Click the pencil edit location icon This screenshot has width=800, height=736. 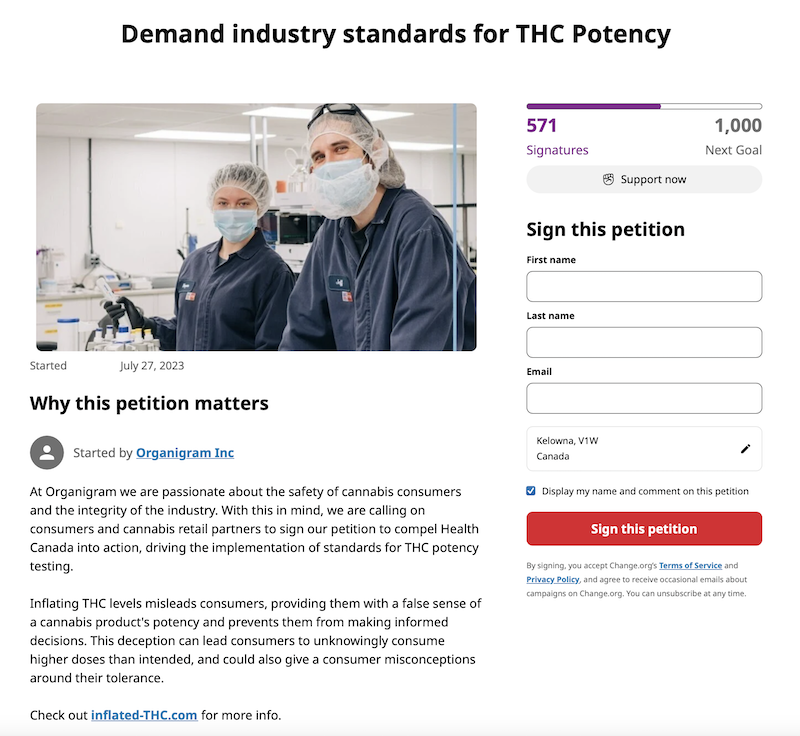(x=745, y=449)
